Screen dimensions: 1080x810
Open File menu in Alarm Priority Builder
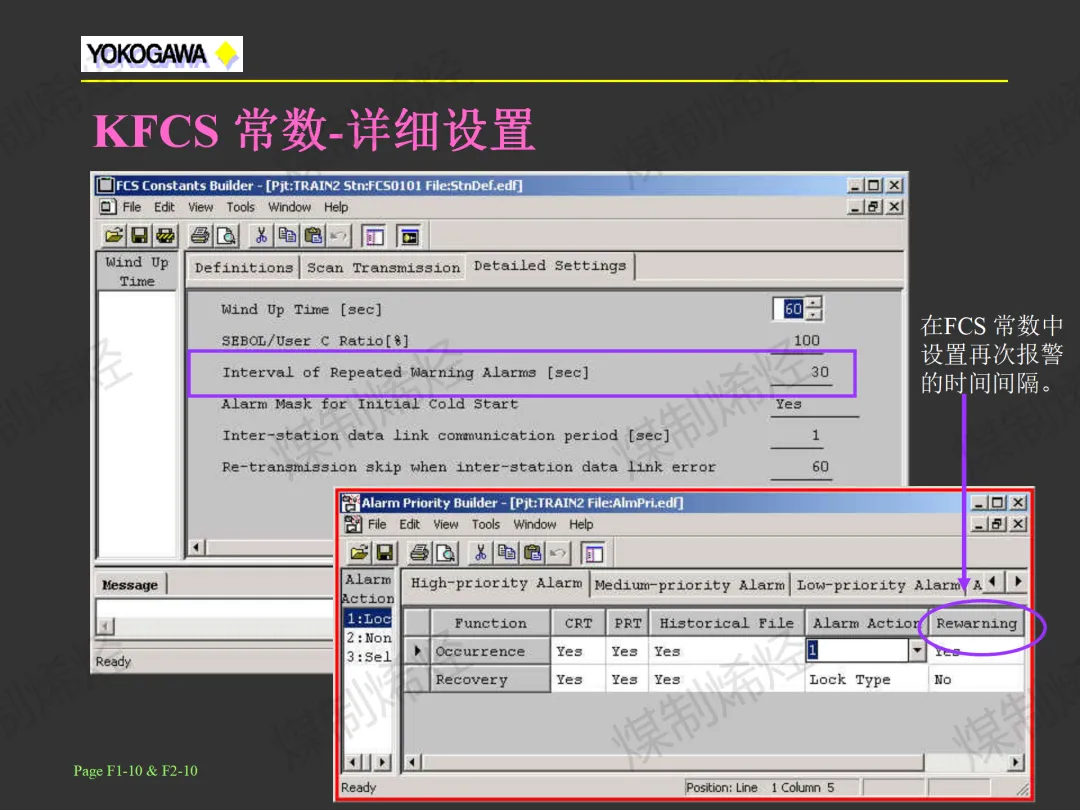coord(377,525)
